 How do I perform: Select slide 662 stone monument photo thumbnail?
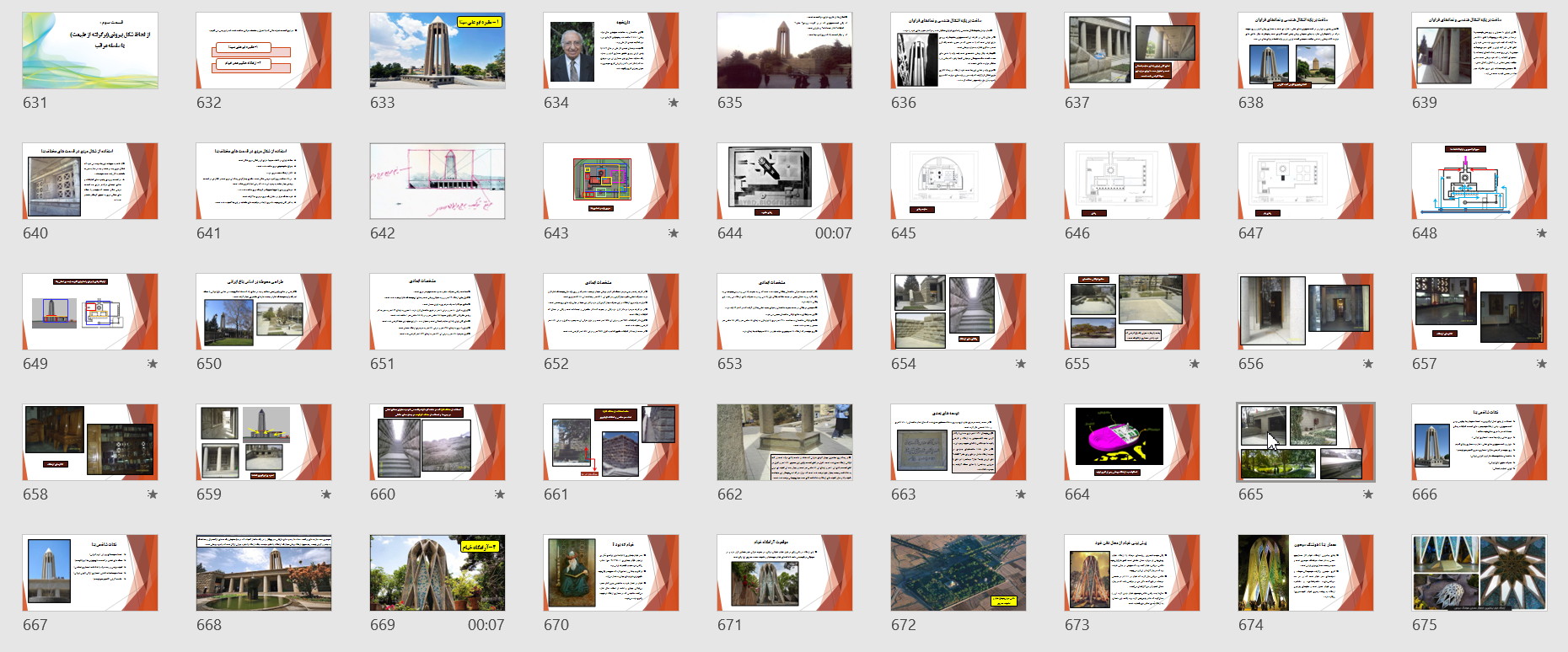(x=785, y=442)
